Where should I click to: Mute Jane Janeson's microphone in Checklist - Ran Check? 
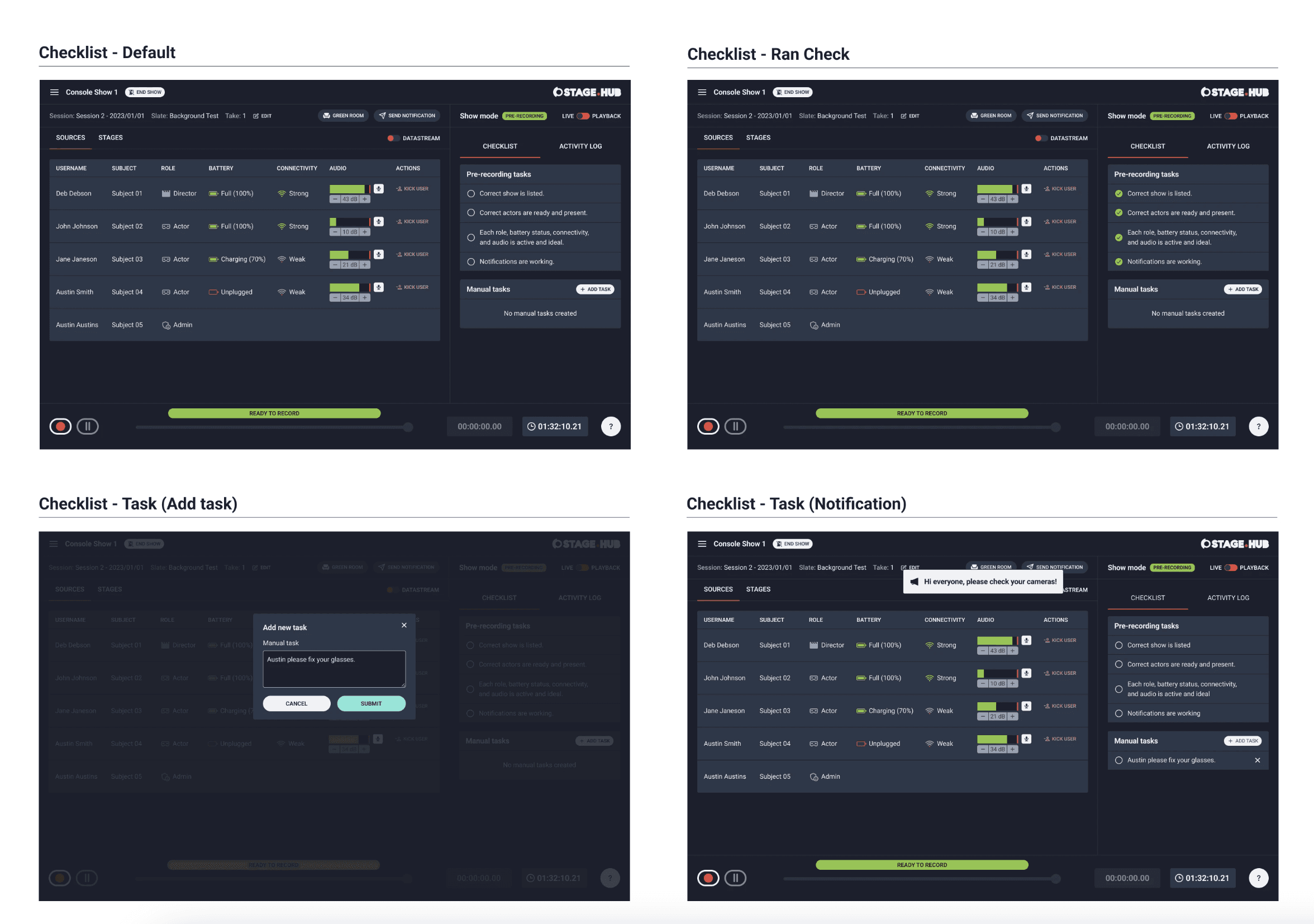click(1027, 255)
